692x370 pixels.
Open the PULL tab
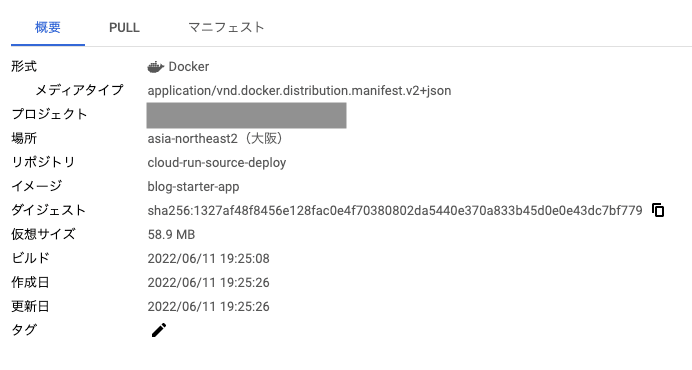coord(124,27)
